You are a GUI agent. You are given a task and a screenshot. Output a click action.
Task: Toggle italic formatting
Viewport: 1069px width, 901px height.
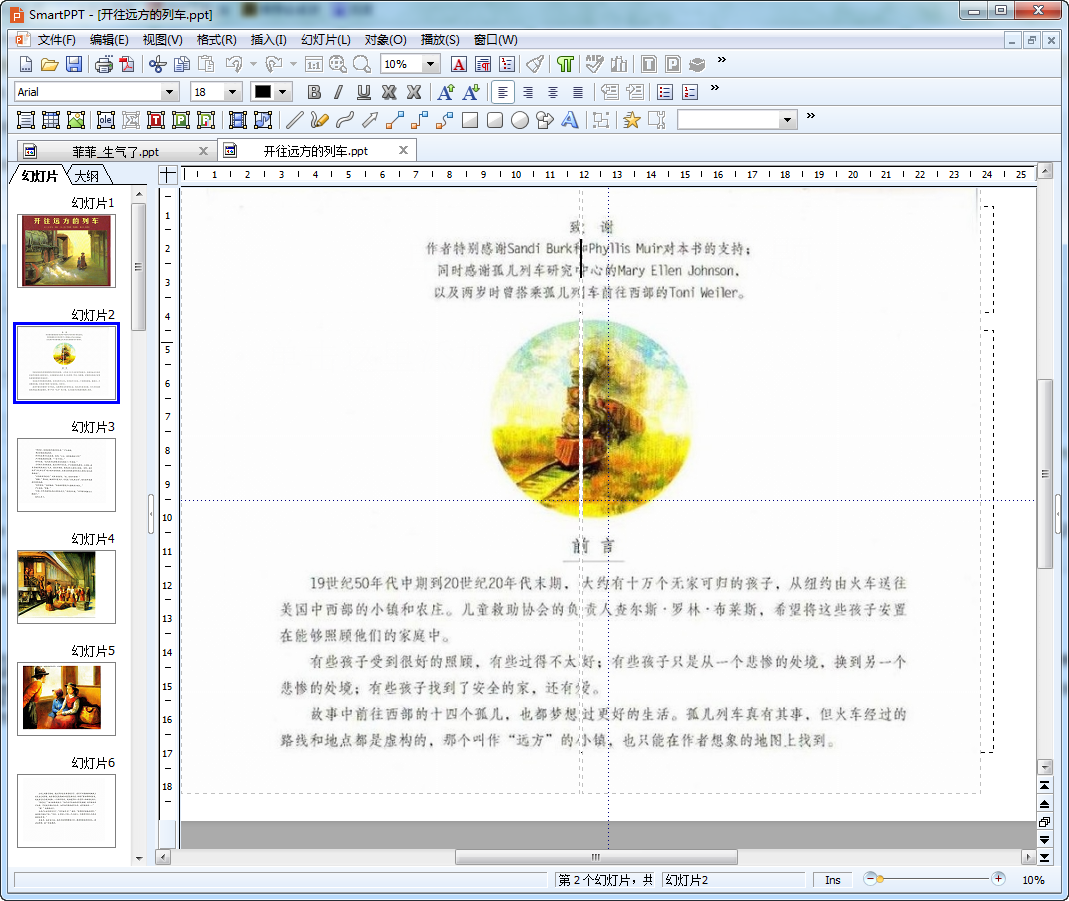339,92
